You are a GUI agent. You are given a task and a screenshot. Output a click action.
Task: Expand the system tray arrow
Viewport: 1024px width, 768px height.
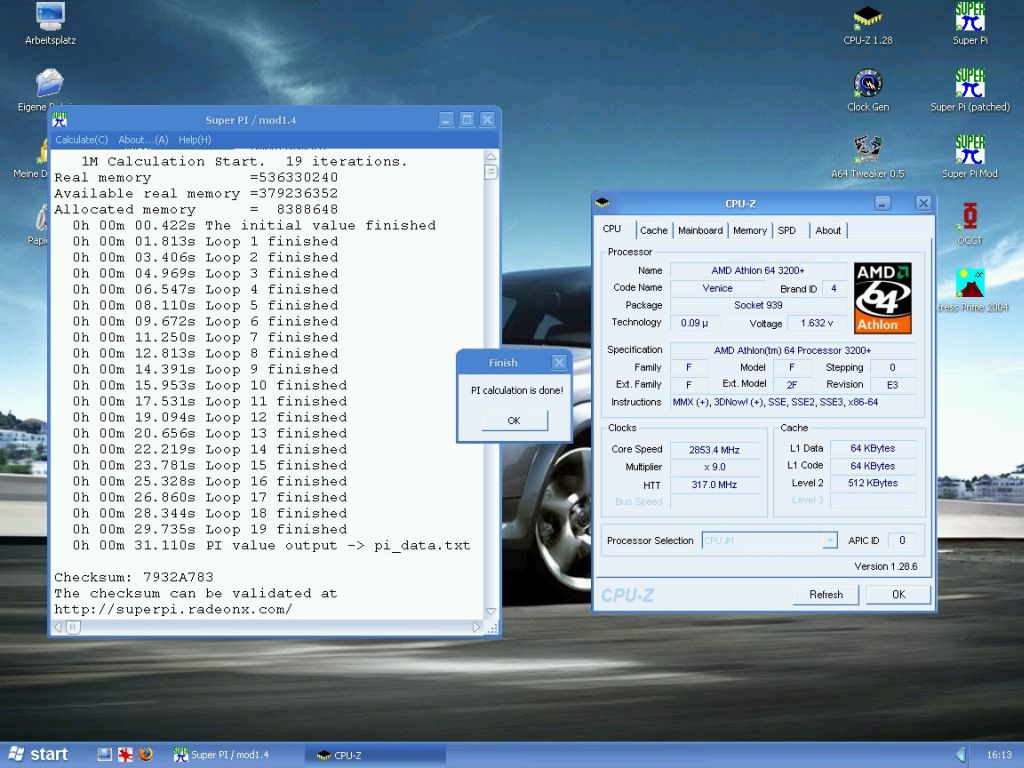pos(960,754)
